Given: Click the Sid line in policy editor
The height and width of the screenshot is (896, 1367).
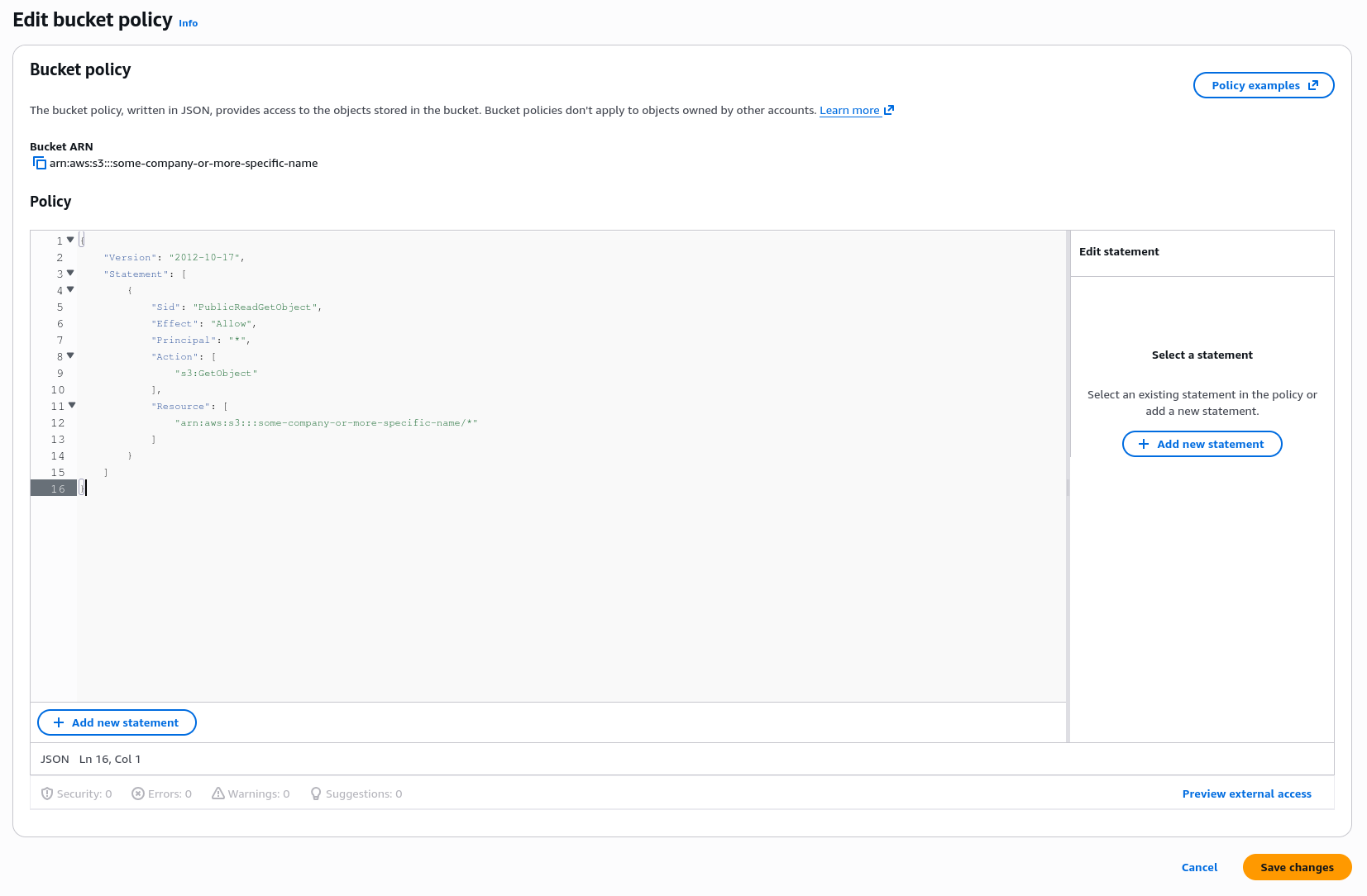Looking at the screenshot, I should coord(236,307).
